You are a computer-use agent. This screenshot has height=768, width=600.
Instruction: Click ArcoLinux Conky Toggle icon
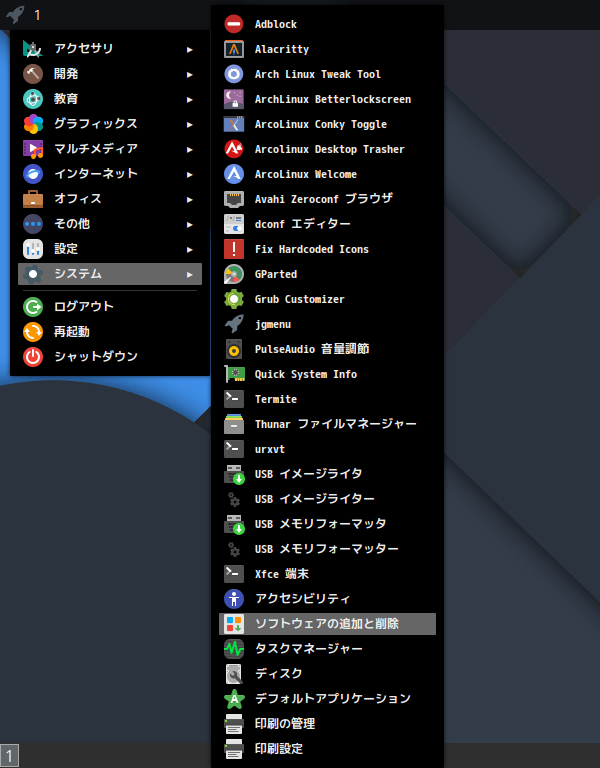pos(234,124)
